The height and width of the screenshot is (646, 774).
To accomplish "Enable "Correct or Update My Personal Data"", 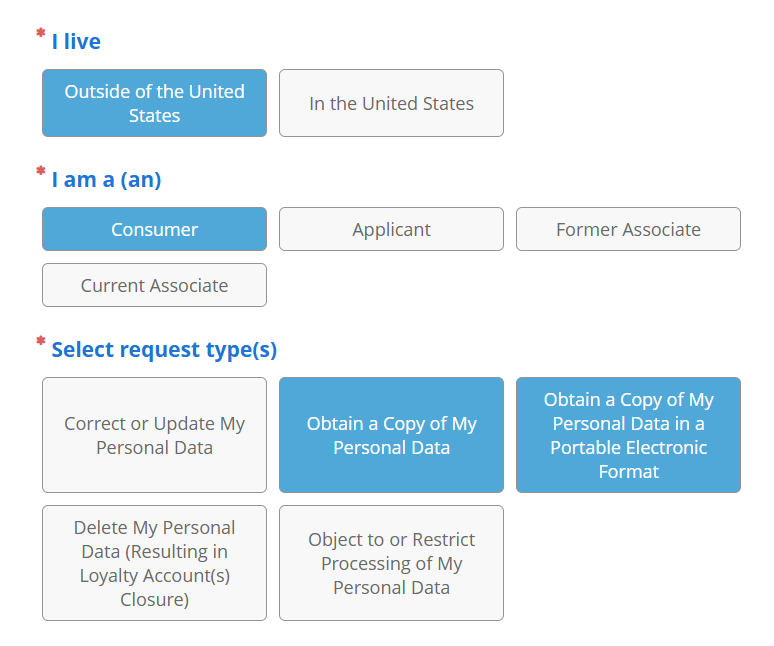I will [154, 435].
